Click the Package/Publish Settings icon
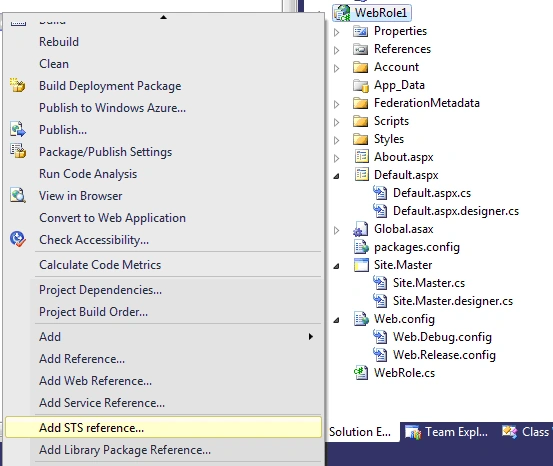The width and height of the screenshot is (553, 466). (x=18, y=151)
